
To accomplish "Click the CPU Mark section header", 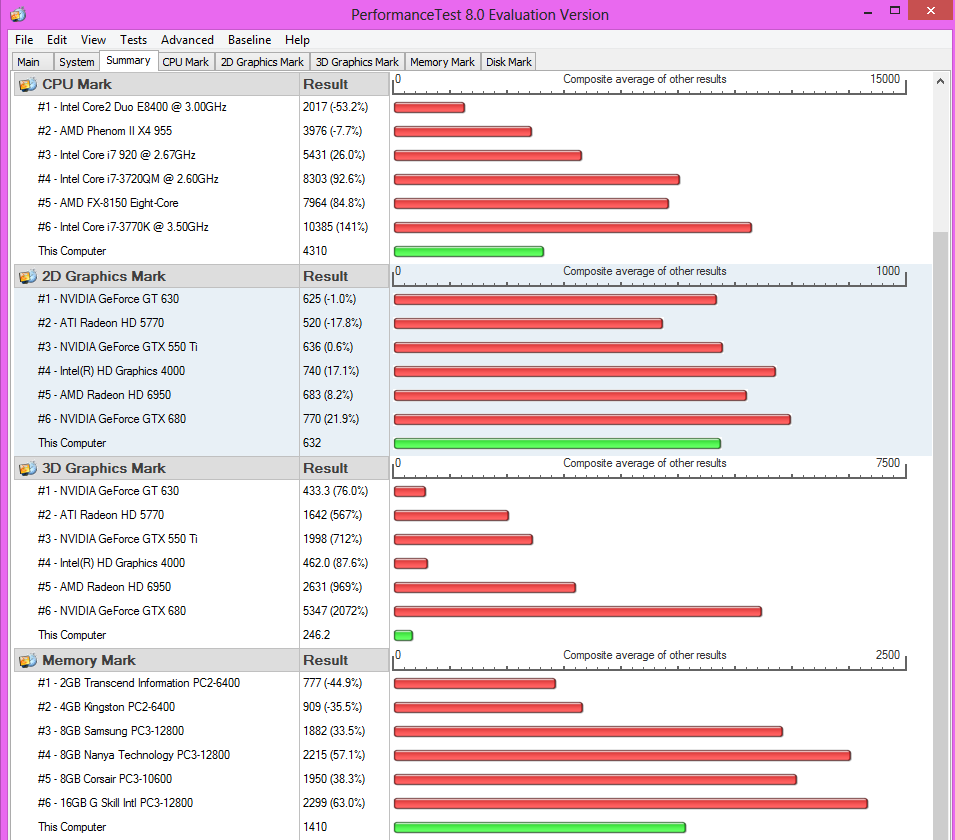I will (157, 85).
